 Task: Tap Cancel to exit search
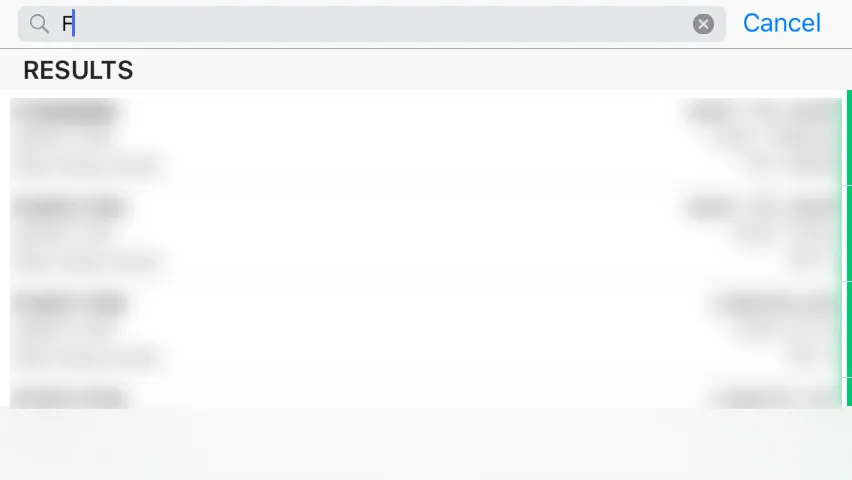781,23
